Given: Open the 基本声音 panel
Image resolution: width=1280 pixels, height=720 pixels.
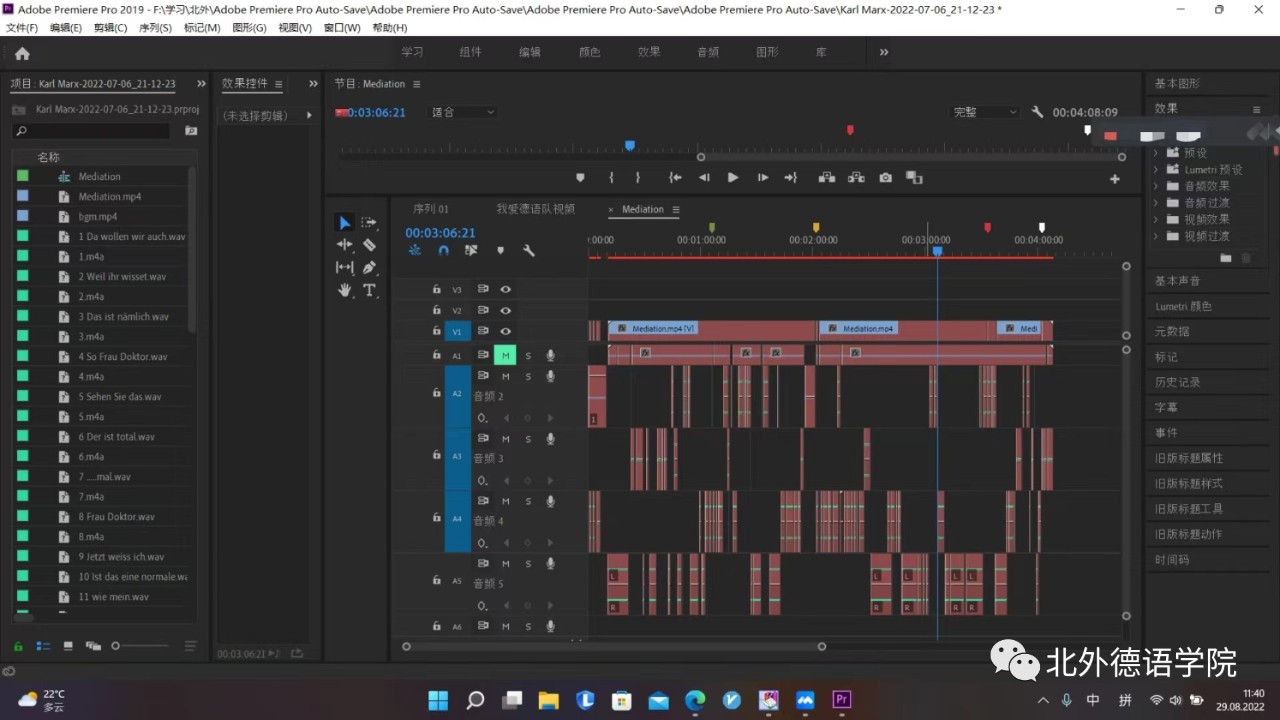Looking at the screenshot, I should 1177,281.
